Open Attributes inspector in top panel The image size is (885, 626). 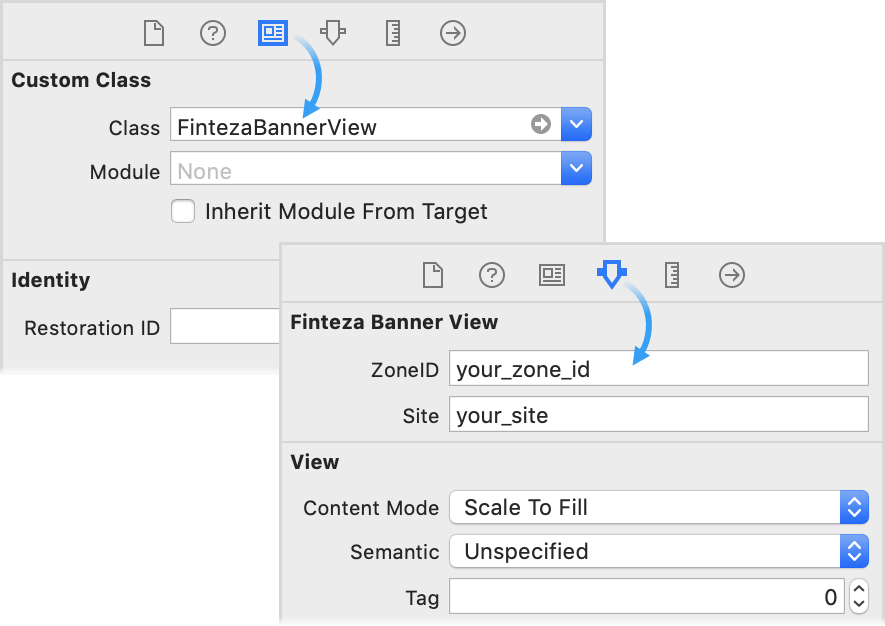[x=333, y=33]
